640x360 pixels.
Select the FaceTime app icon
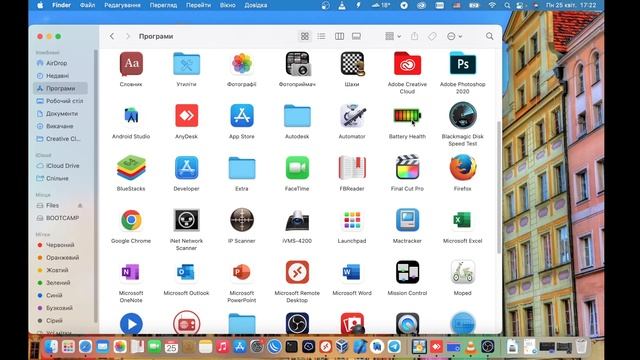coord(297,168)
